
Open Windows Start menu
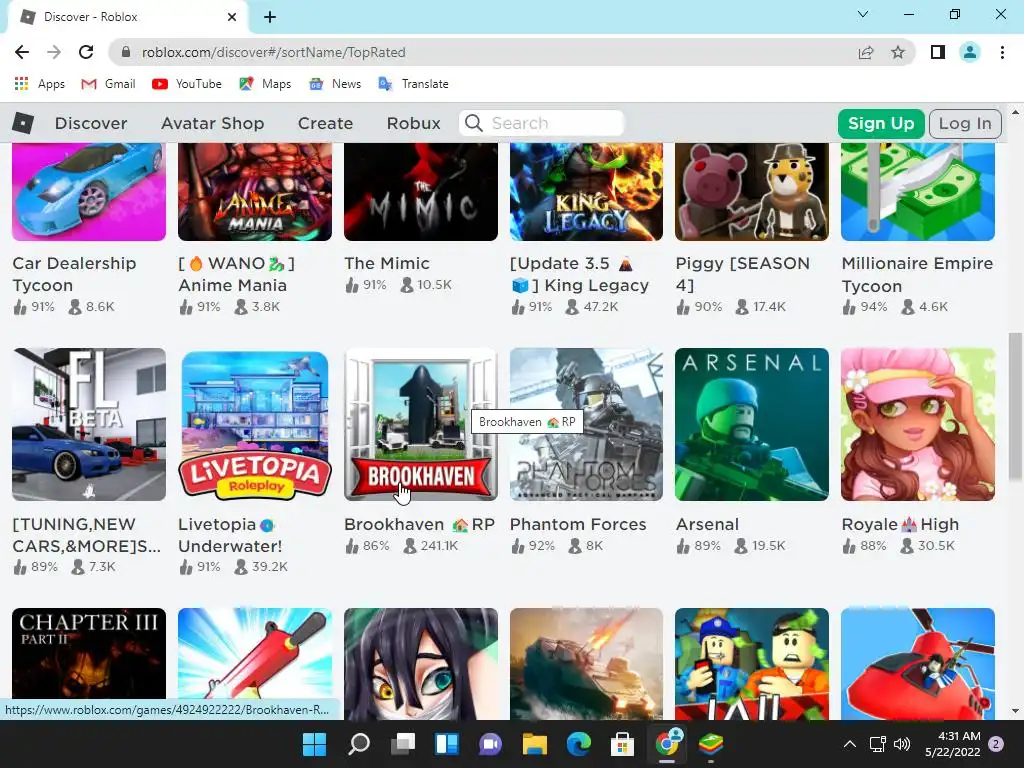point(314,743)
